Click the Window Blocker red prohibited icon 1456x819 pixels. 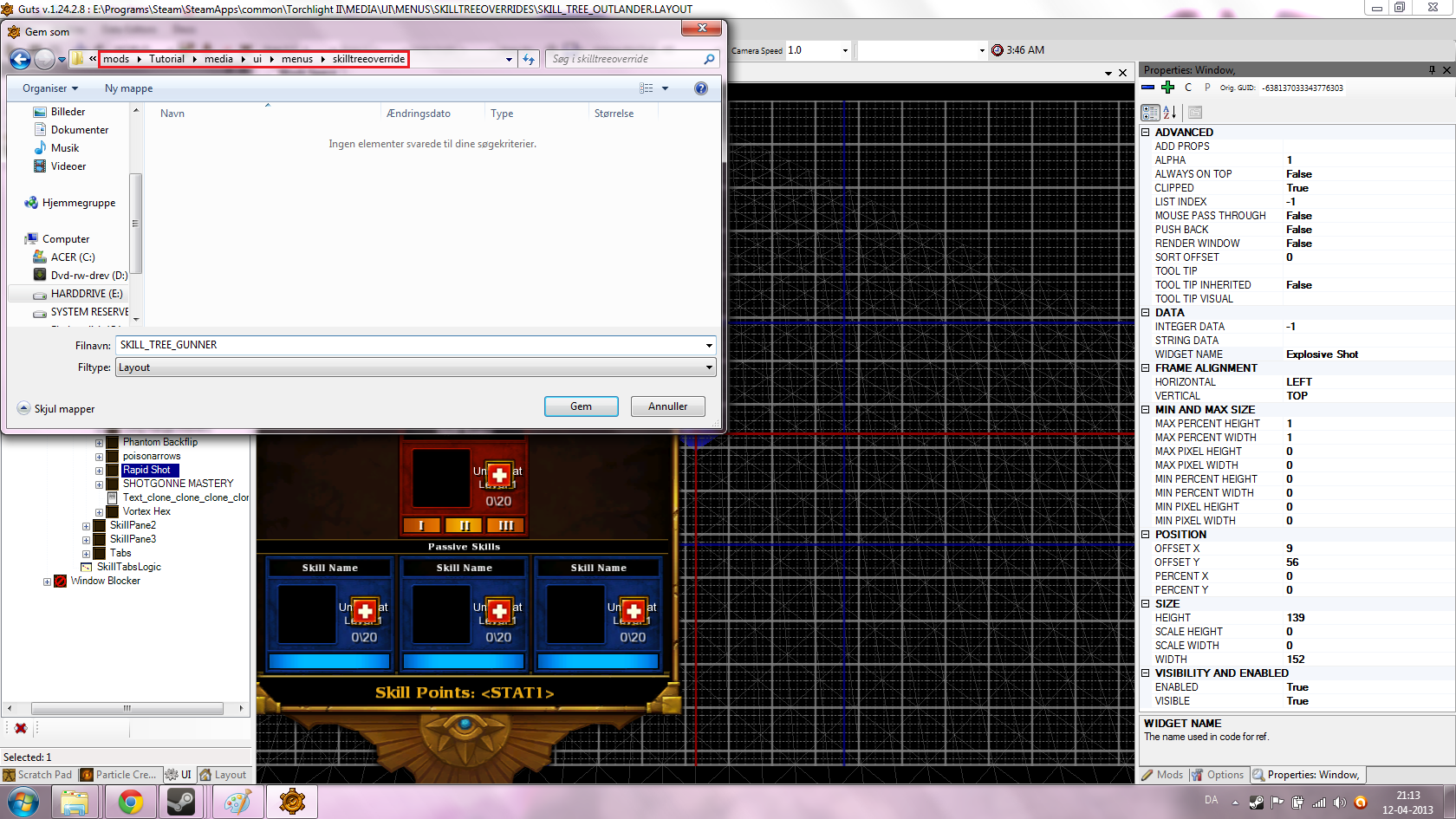[x=61, y=581]
